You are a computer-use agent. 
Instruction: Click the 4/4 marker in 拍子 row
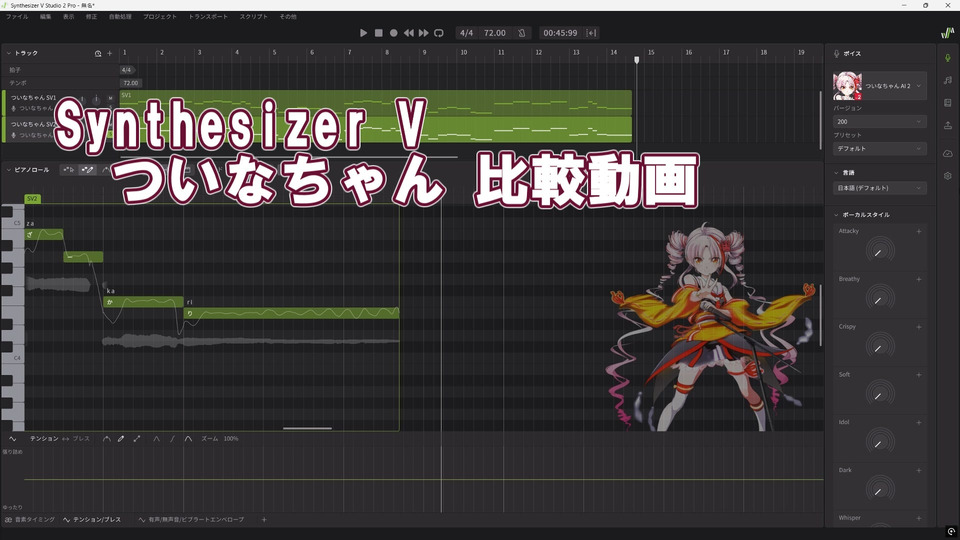click(x=126, y=70)
